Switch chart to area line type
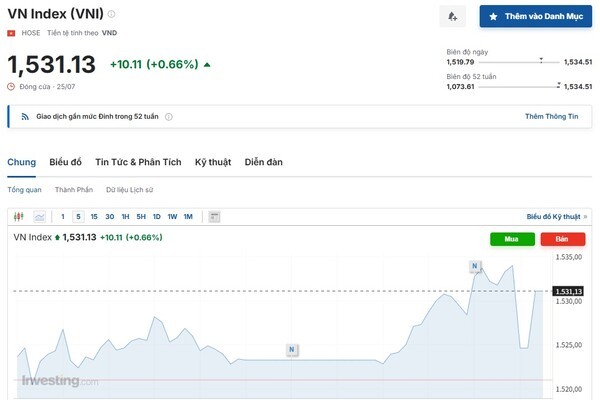 click(x=39, y=217)
